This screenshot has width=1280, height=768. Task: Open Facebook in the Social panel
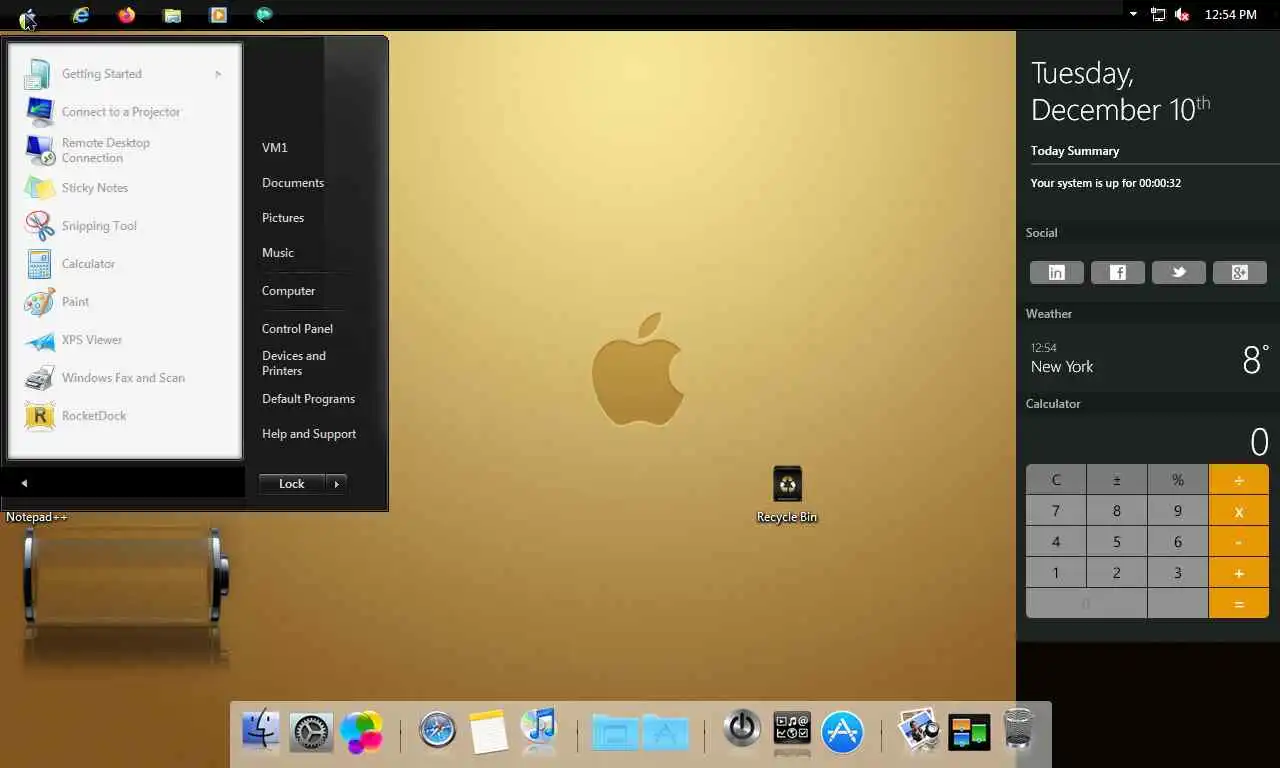coord(1118,272)
